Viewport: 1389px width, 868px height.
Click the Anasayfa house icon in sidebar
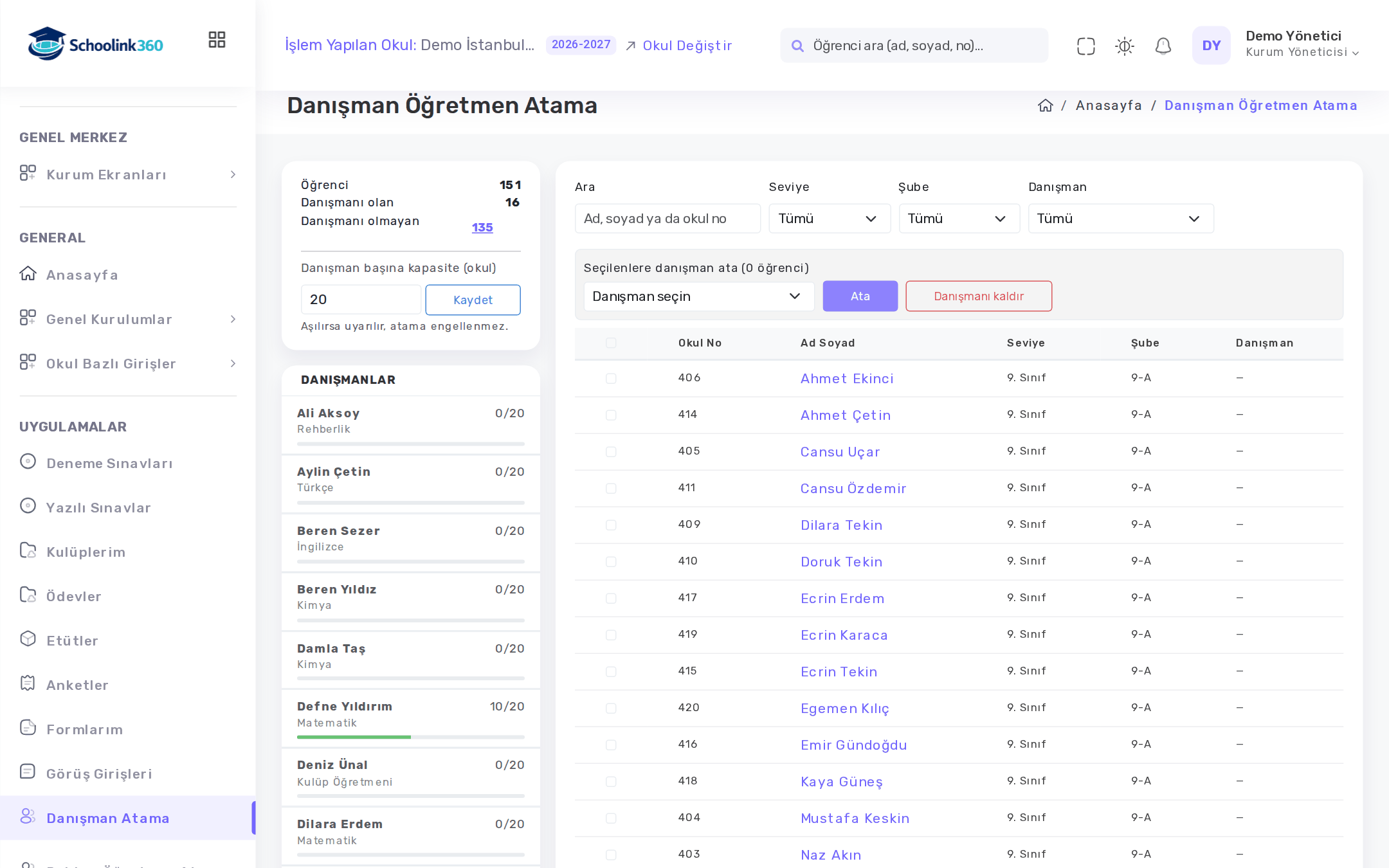(28, 274)
